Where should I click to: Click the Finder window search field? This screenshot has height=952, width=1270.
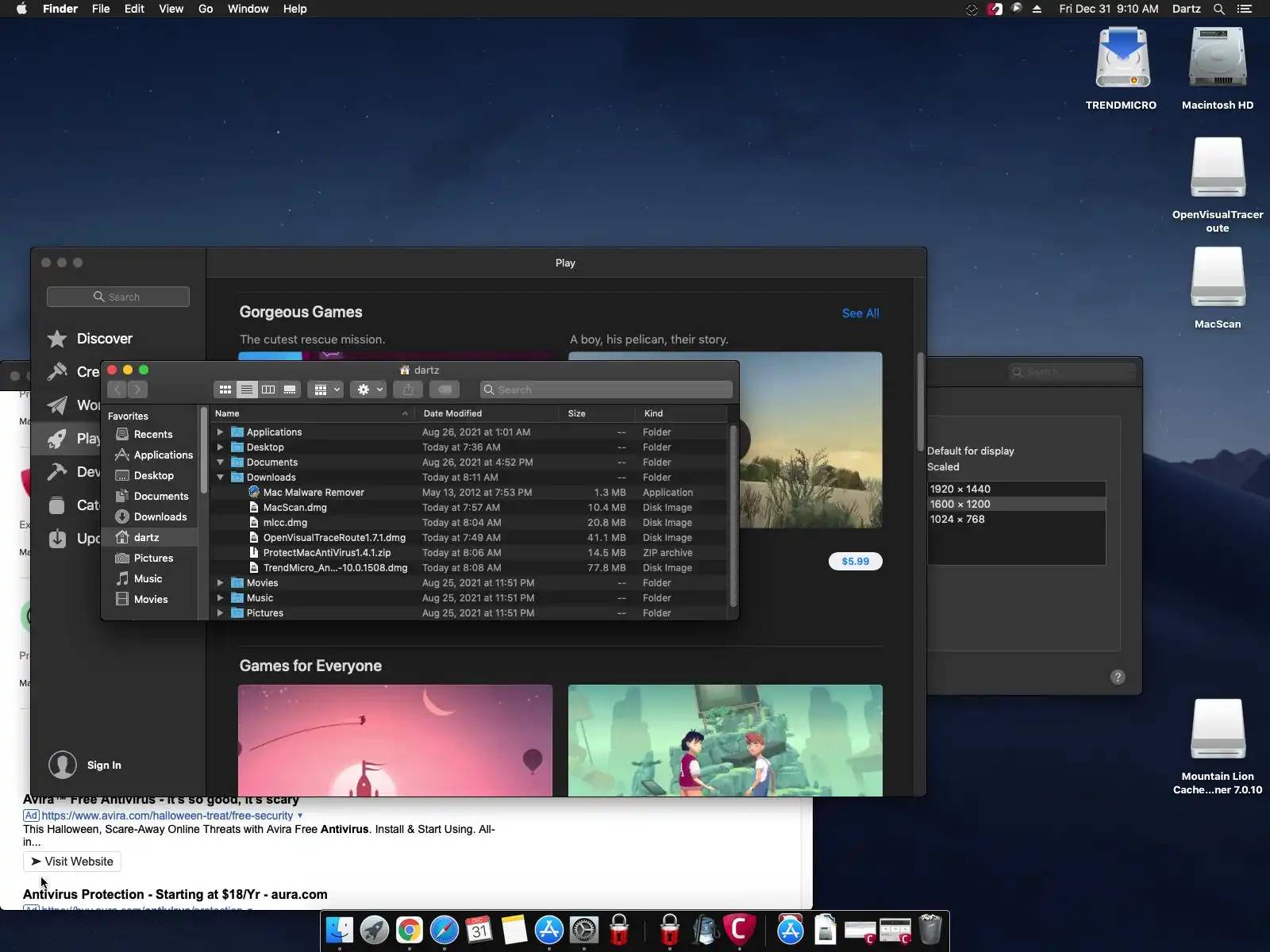[606, 390]
